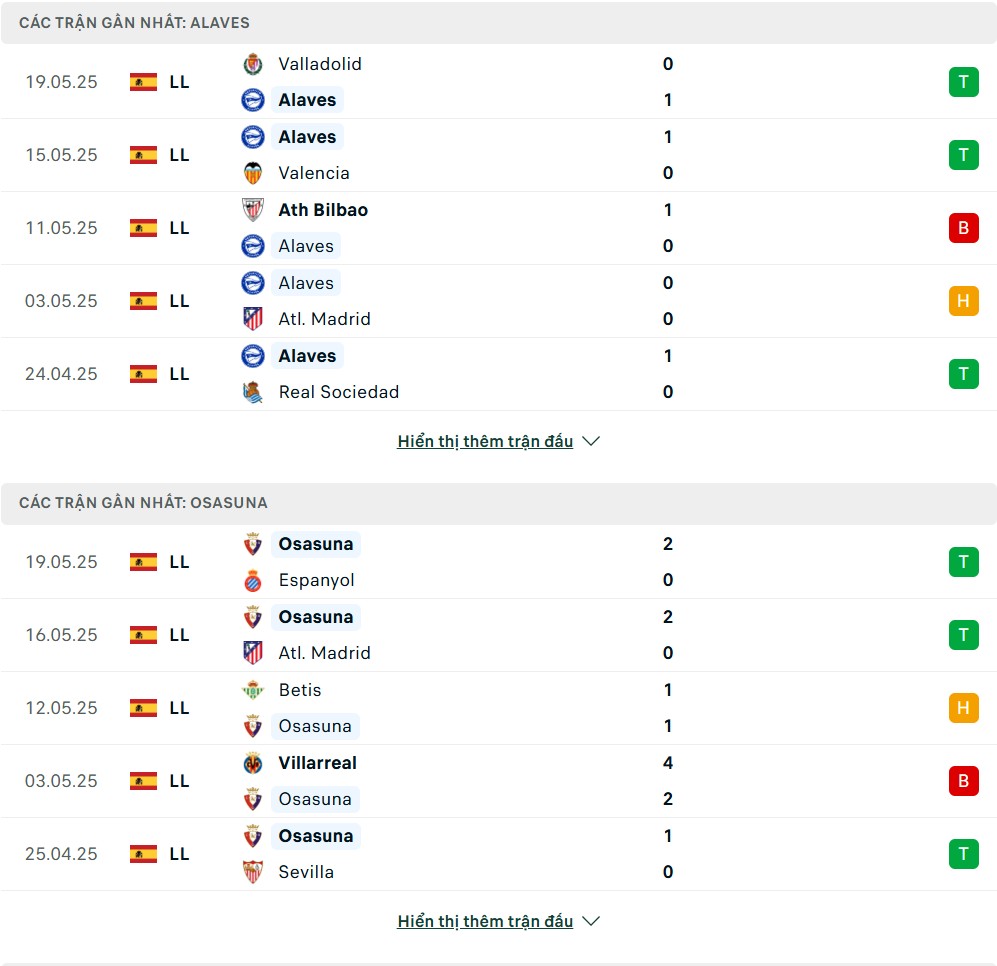Click the Real Sociedad crest icon

coord(253,392)
